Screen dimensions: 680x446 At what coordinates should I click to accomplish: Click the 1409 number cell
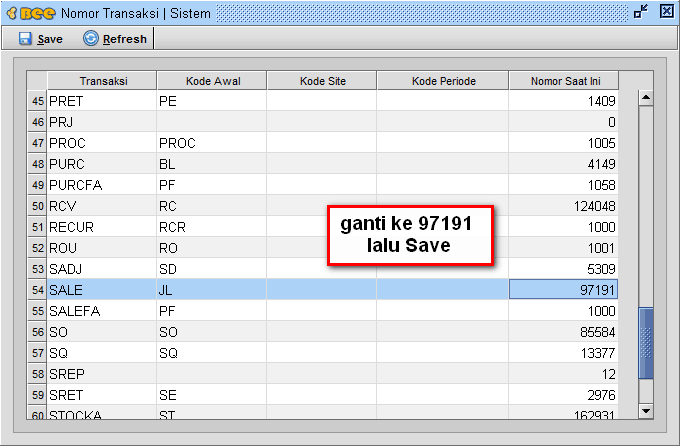[563, 101]
